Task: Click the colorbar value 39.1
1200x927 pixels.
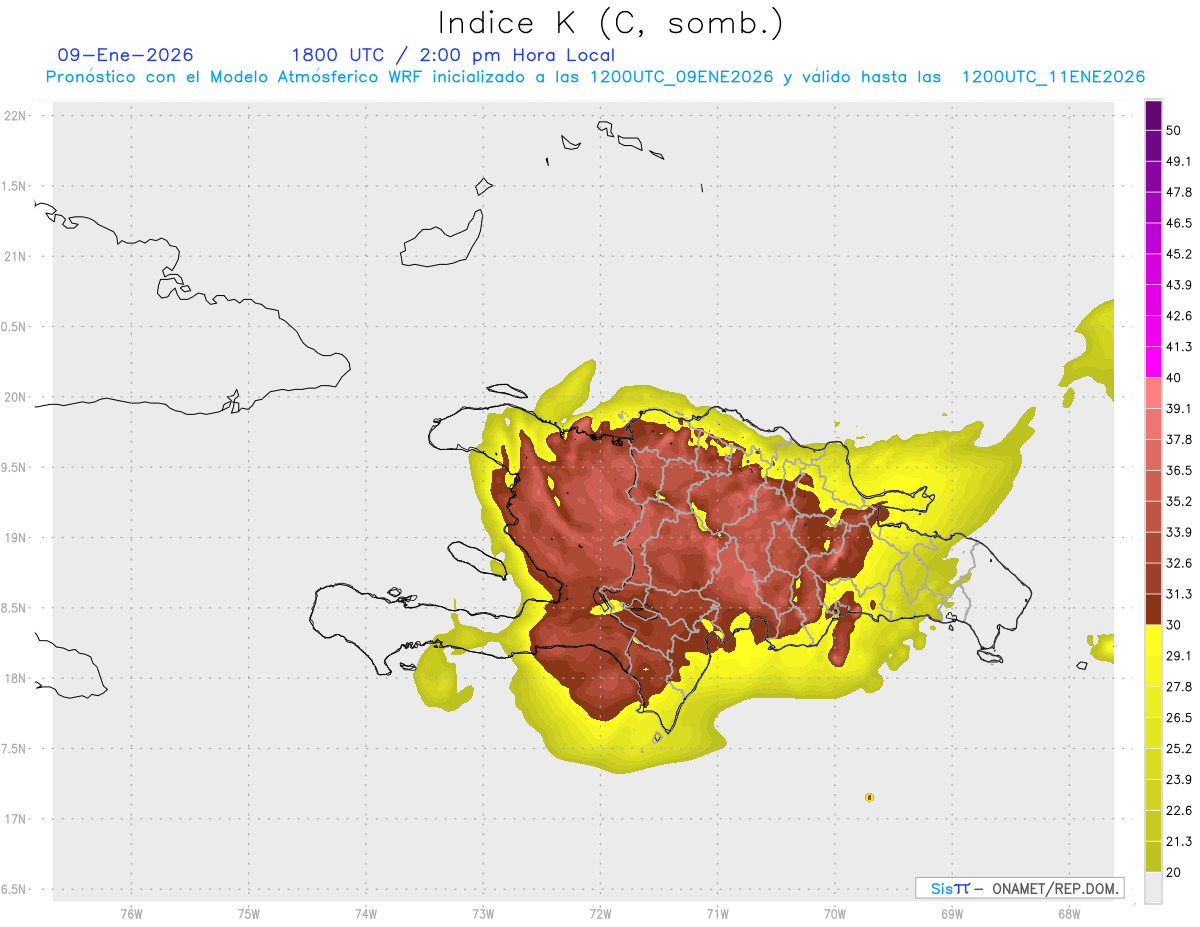Action: coord(1179,409)
